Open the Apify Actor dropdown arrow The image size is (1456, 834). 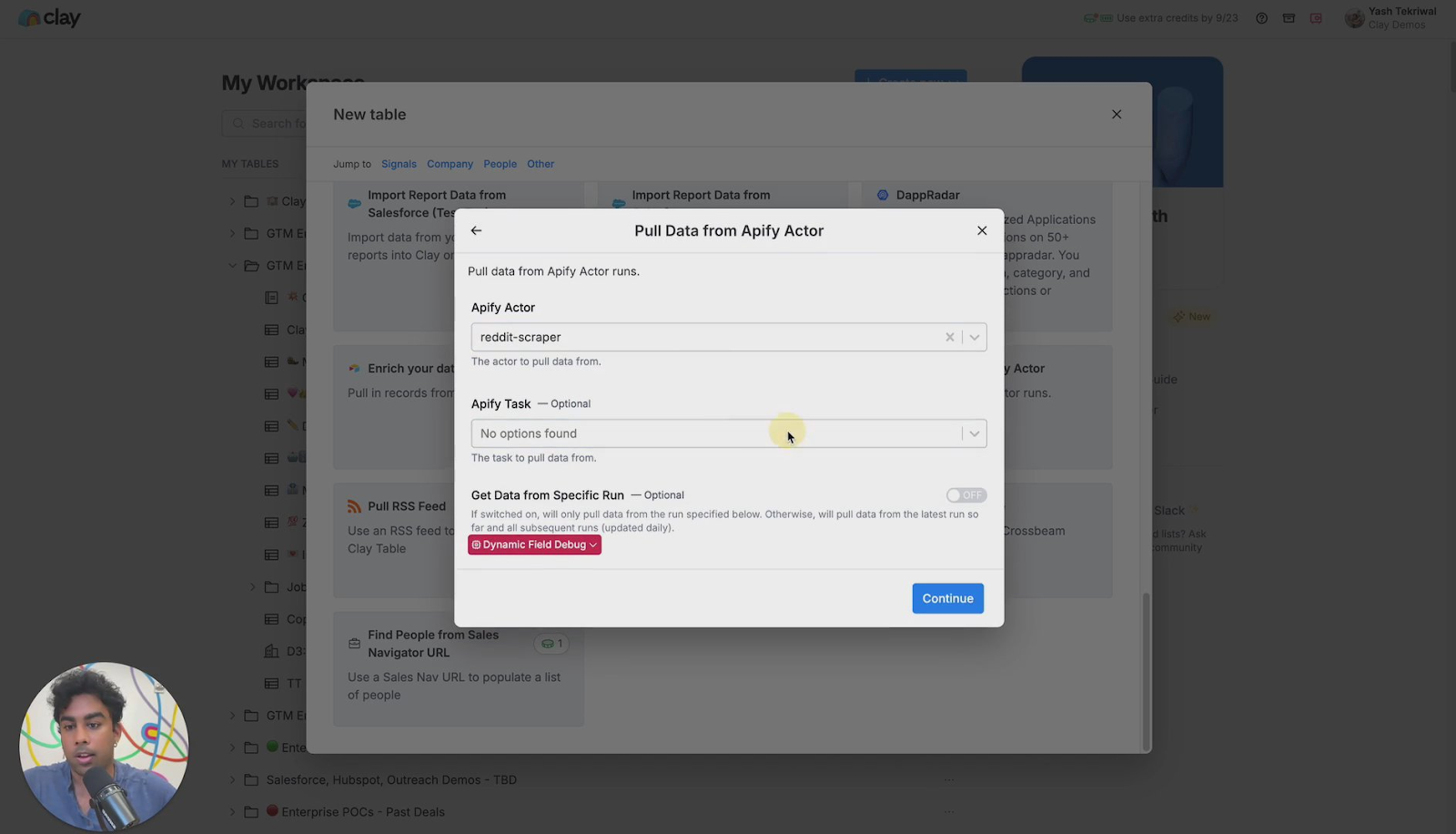click(974, 337)
